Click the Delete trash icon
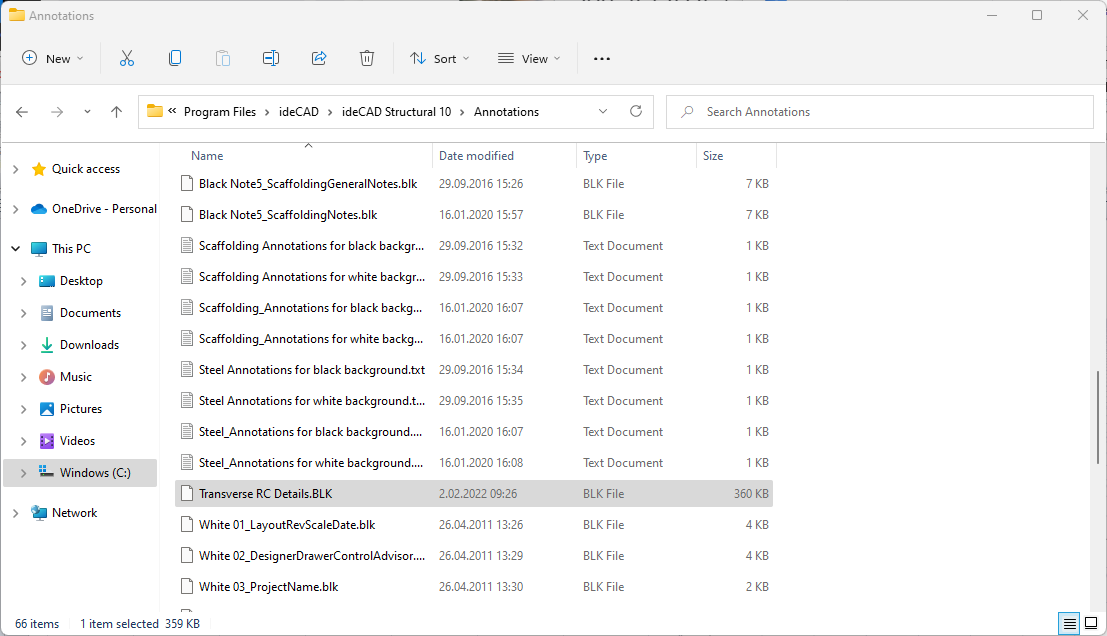Screen dimensions: 1107x636 click(x=367, y=59)
